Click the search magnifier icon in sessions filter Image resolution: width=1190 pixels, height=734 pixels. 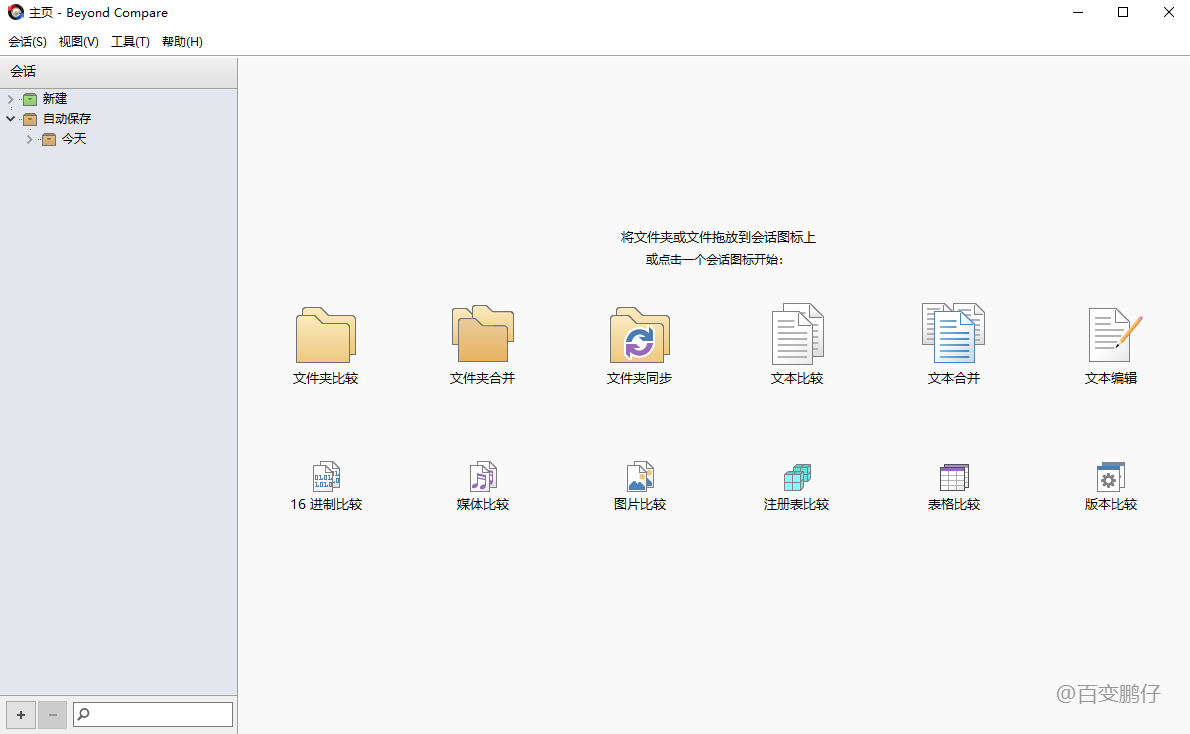(x=83, y=714)
